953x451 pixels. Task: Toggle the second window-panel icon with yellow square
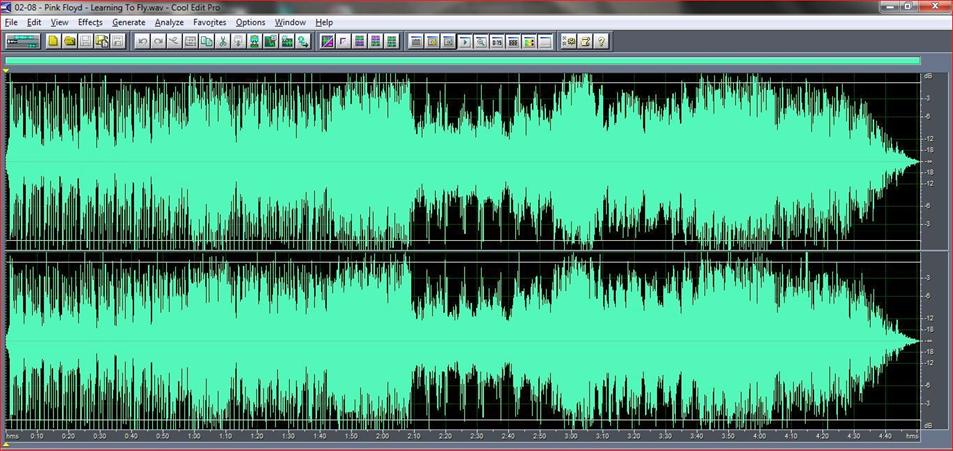pos(432,41)
